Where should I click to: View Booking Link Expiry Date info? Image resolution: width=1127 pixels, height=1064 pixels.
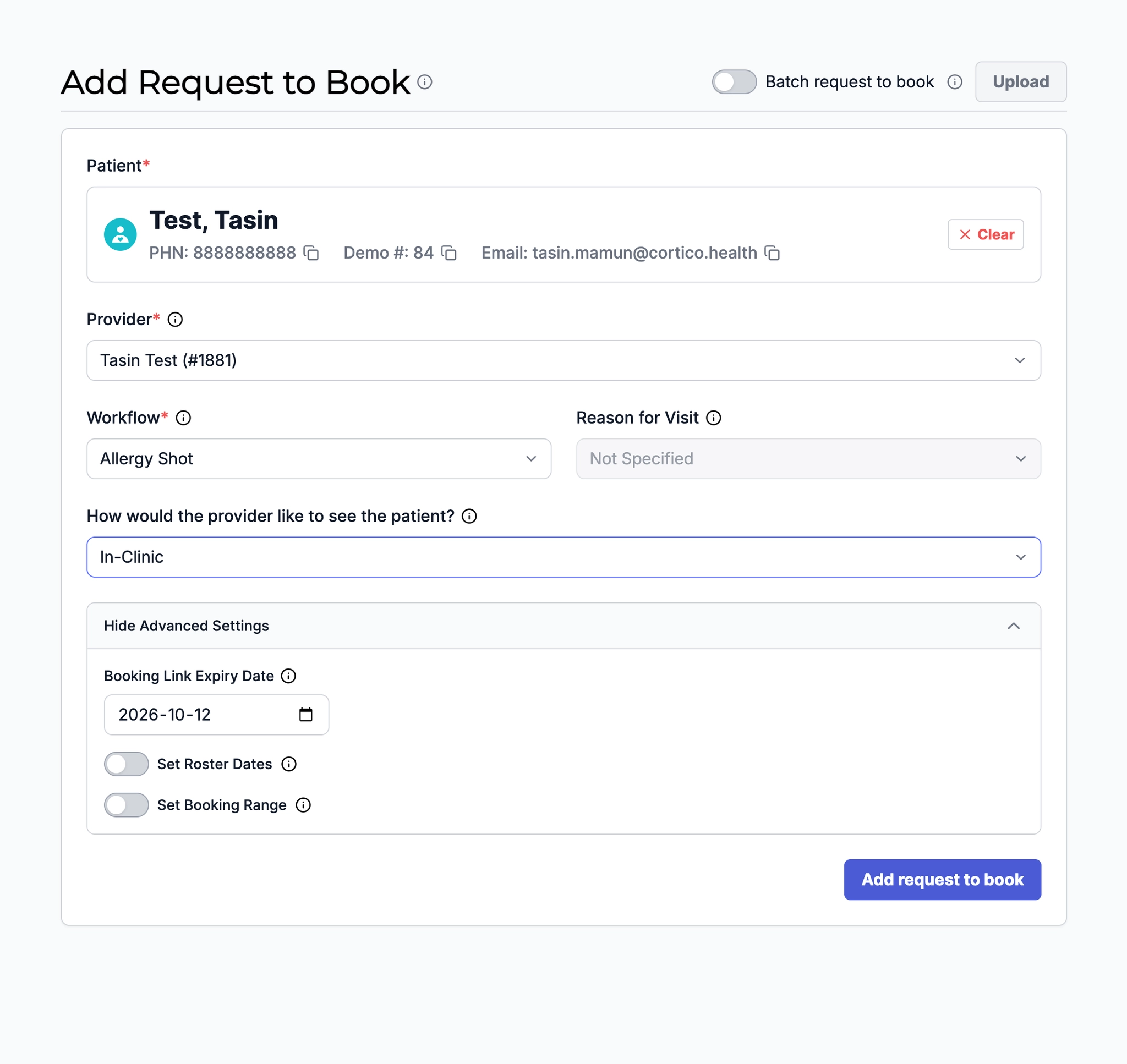tap(289, 676)
